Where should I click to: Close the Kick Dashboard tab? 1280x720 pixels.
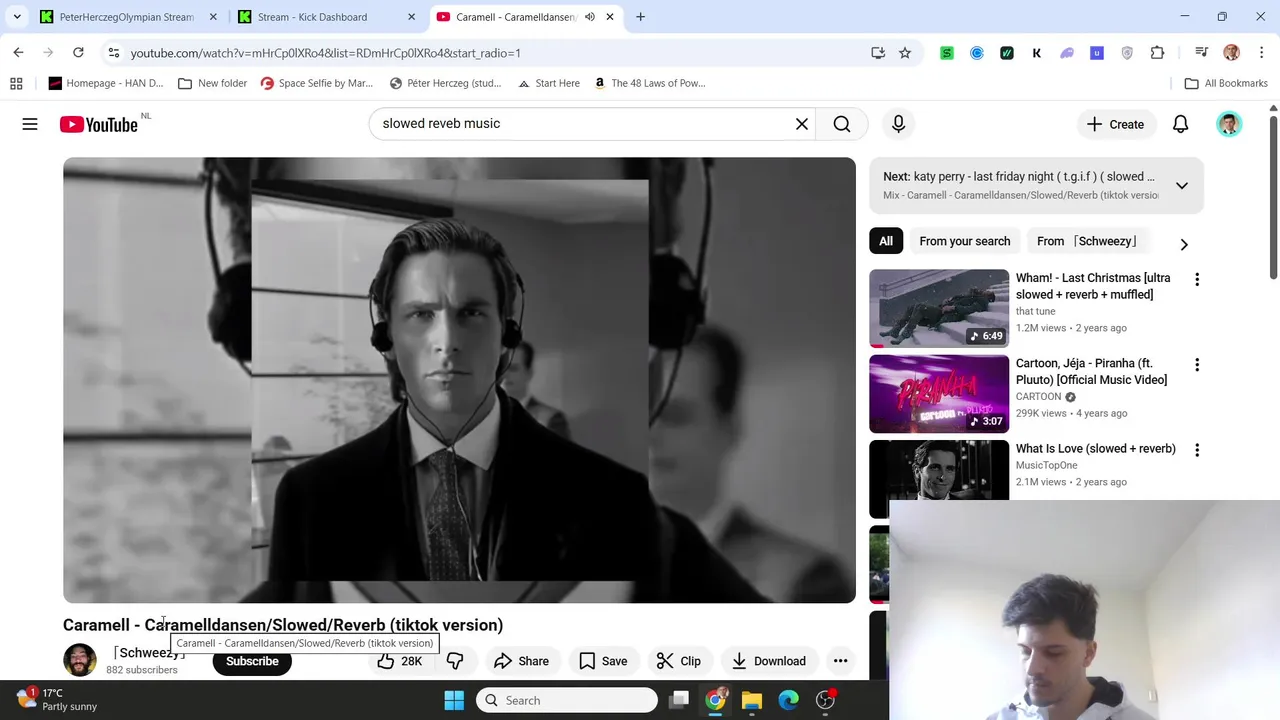pyautogui.click(x=411, y=17)
